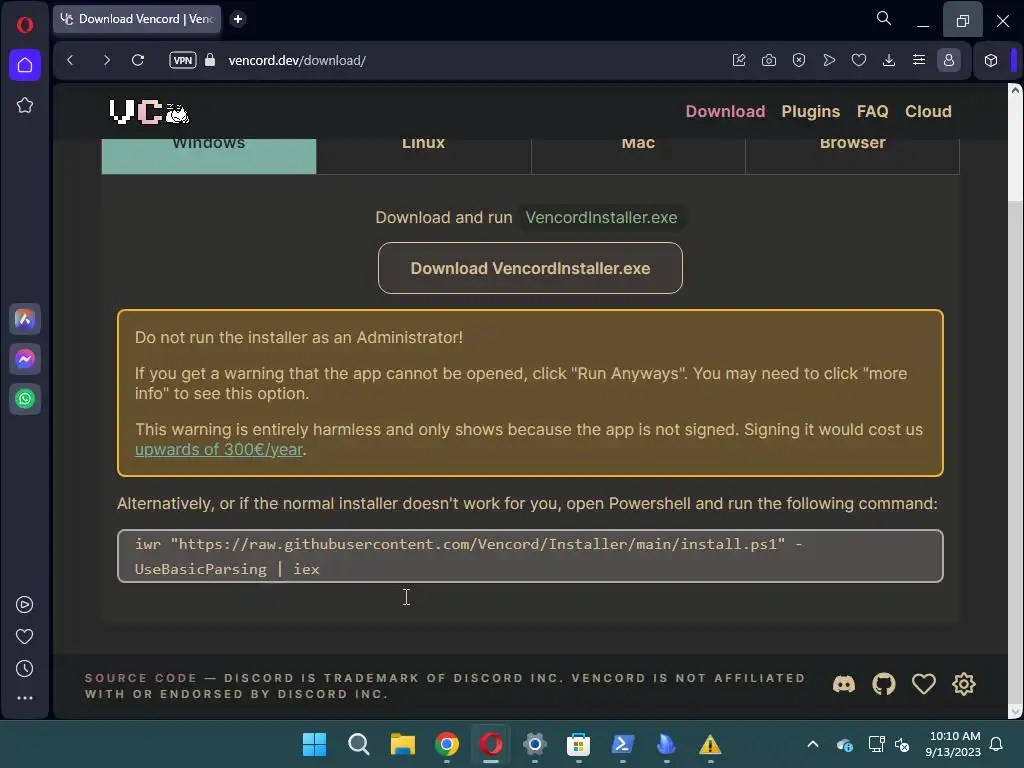Open Discord server footer icon
1024x768 pixels.
844,684
